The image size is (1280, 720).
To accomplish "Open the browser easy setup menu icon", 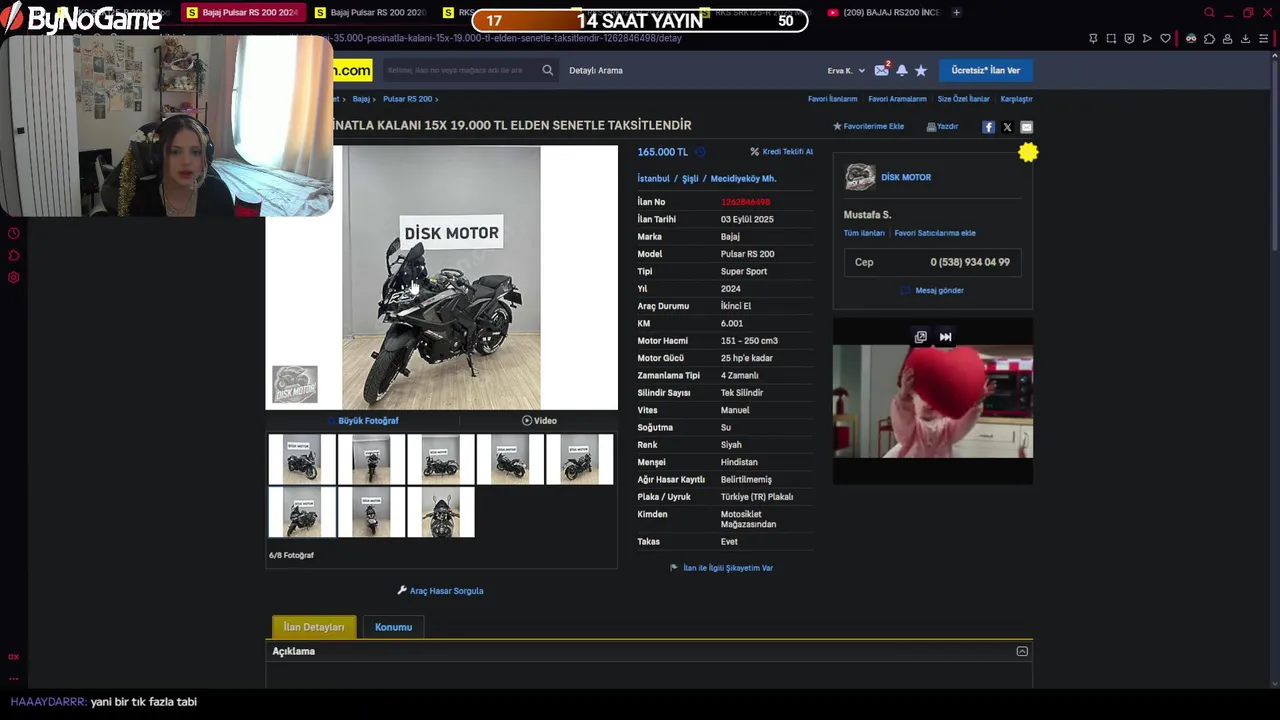I will [x=1264, y=39].
